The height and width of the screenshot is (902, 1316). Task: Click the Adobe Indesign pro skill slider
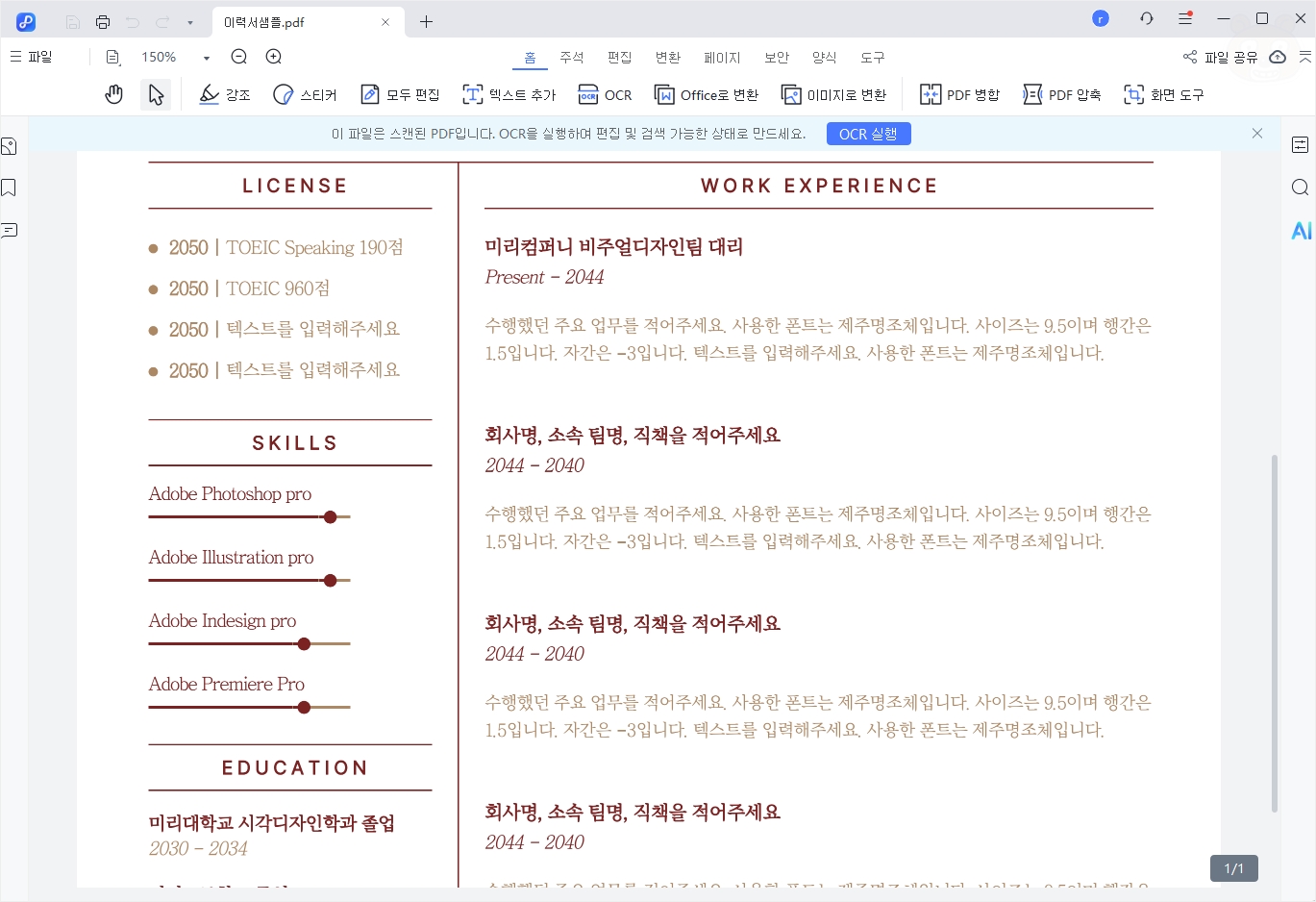[x=250, y=644]
